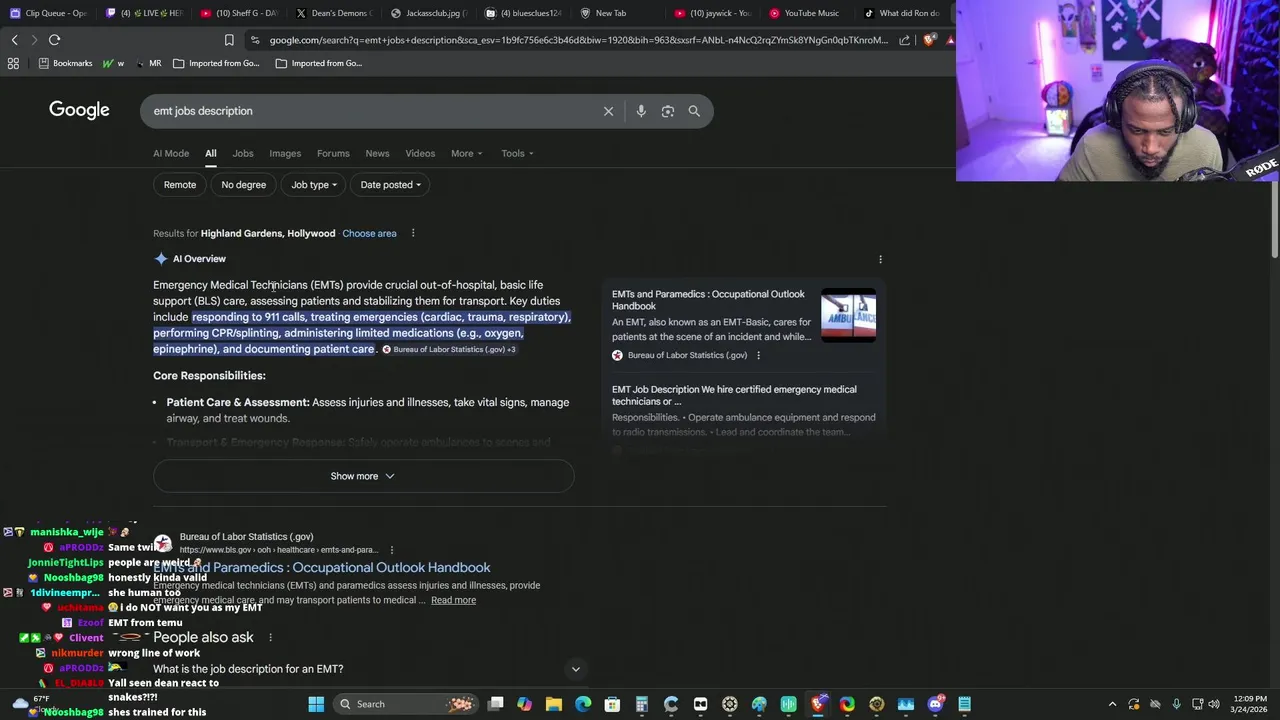Click the Read more link
The image size is (1280, 720).
point(453,600)
